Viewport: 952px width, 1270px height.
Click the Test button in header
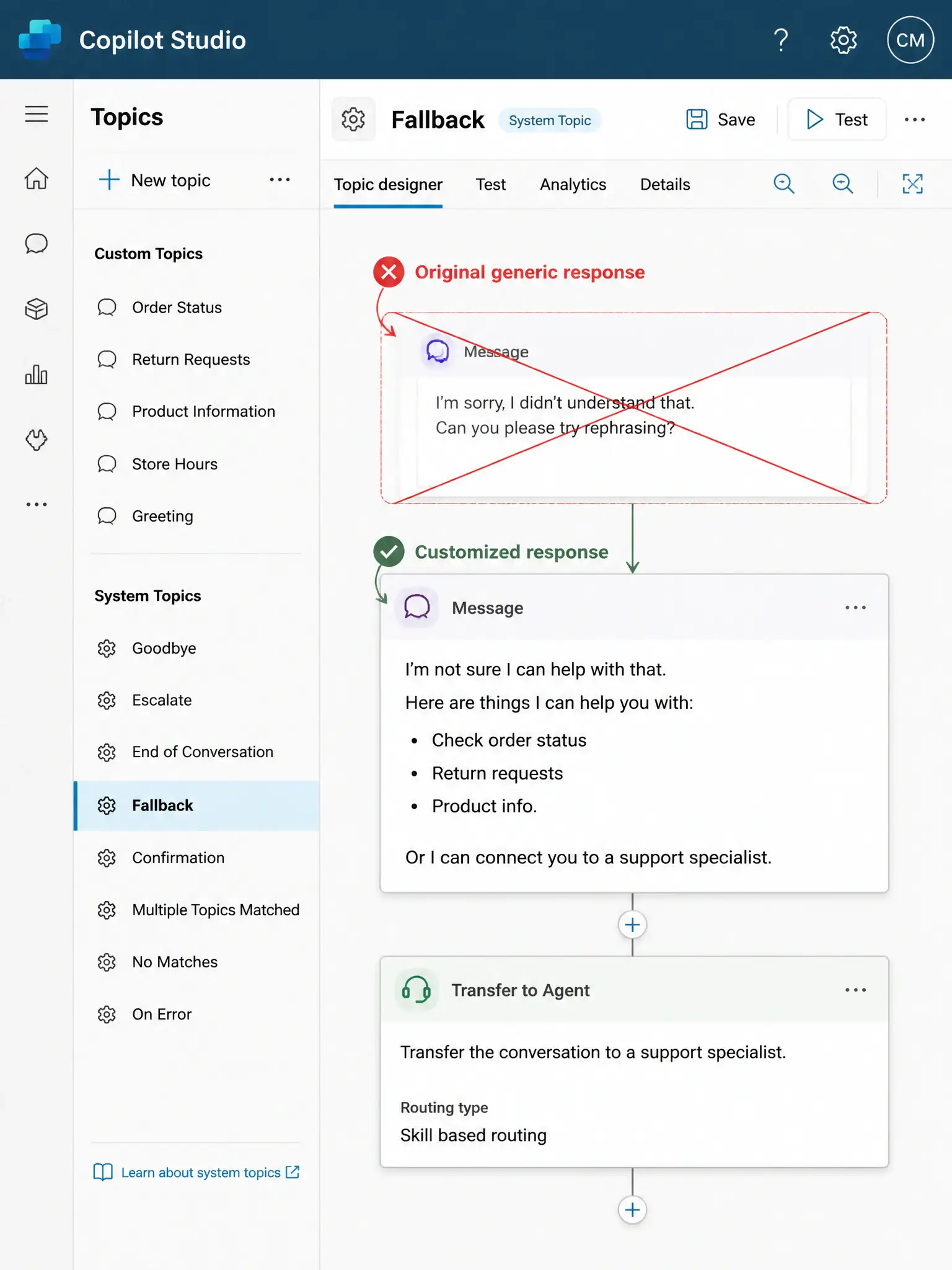[837, 119]
